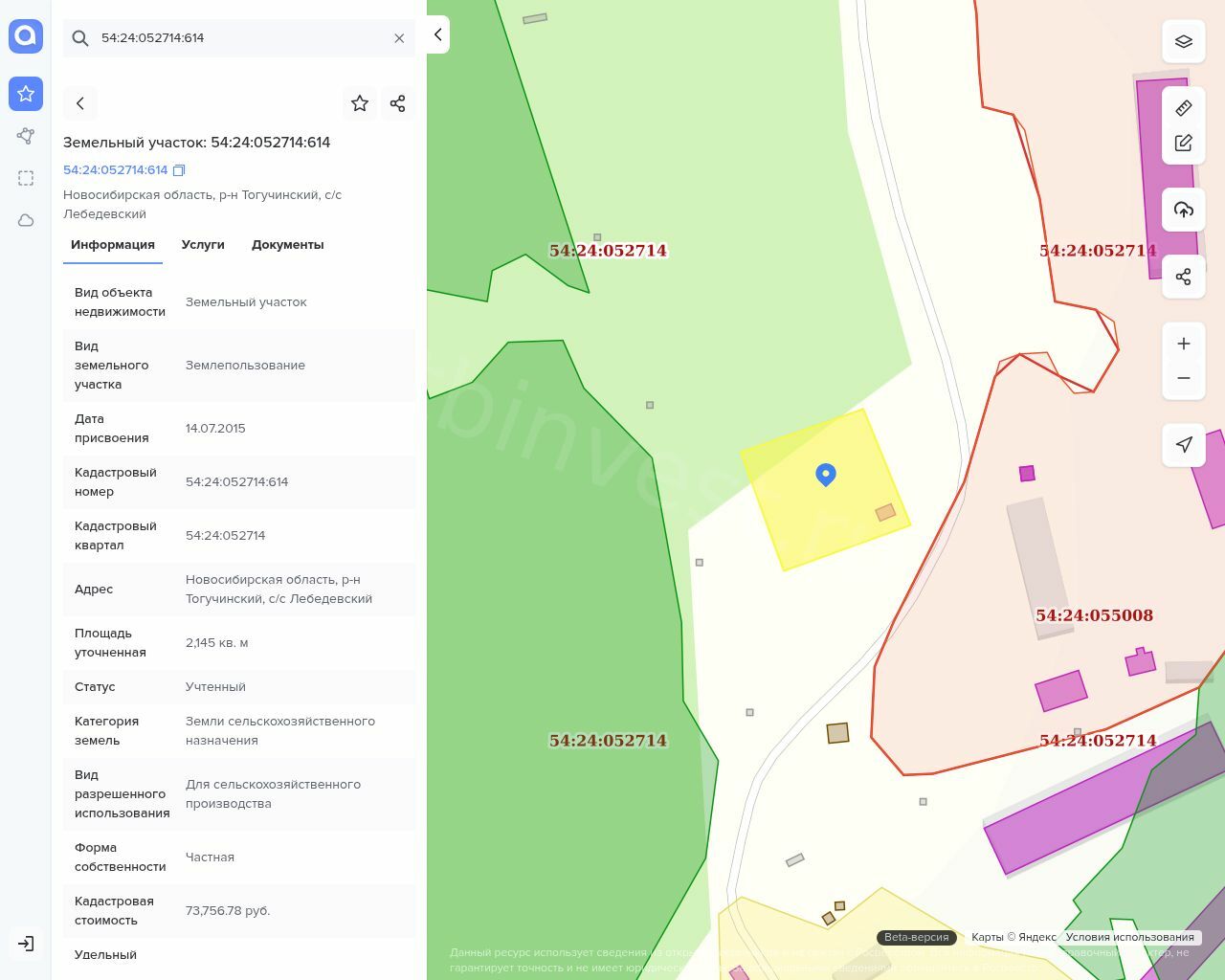Collapse the information side panel
Screen dimensions: 1225x980
click(x=437, y=34)
